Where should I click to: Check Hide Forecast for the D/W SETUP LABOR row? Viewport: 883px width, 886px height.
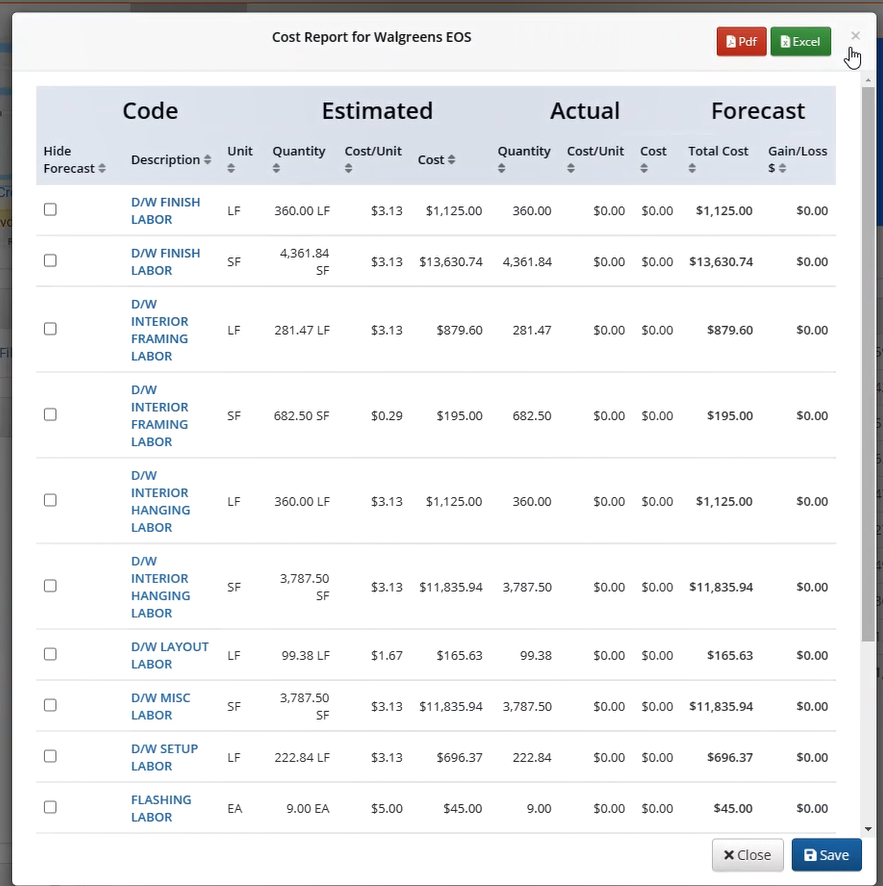(x=50, y=756)
